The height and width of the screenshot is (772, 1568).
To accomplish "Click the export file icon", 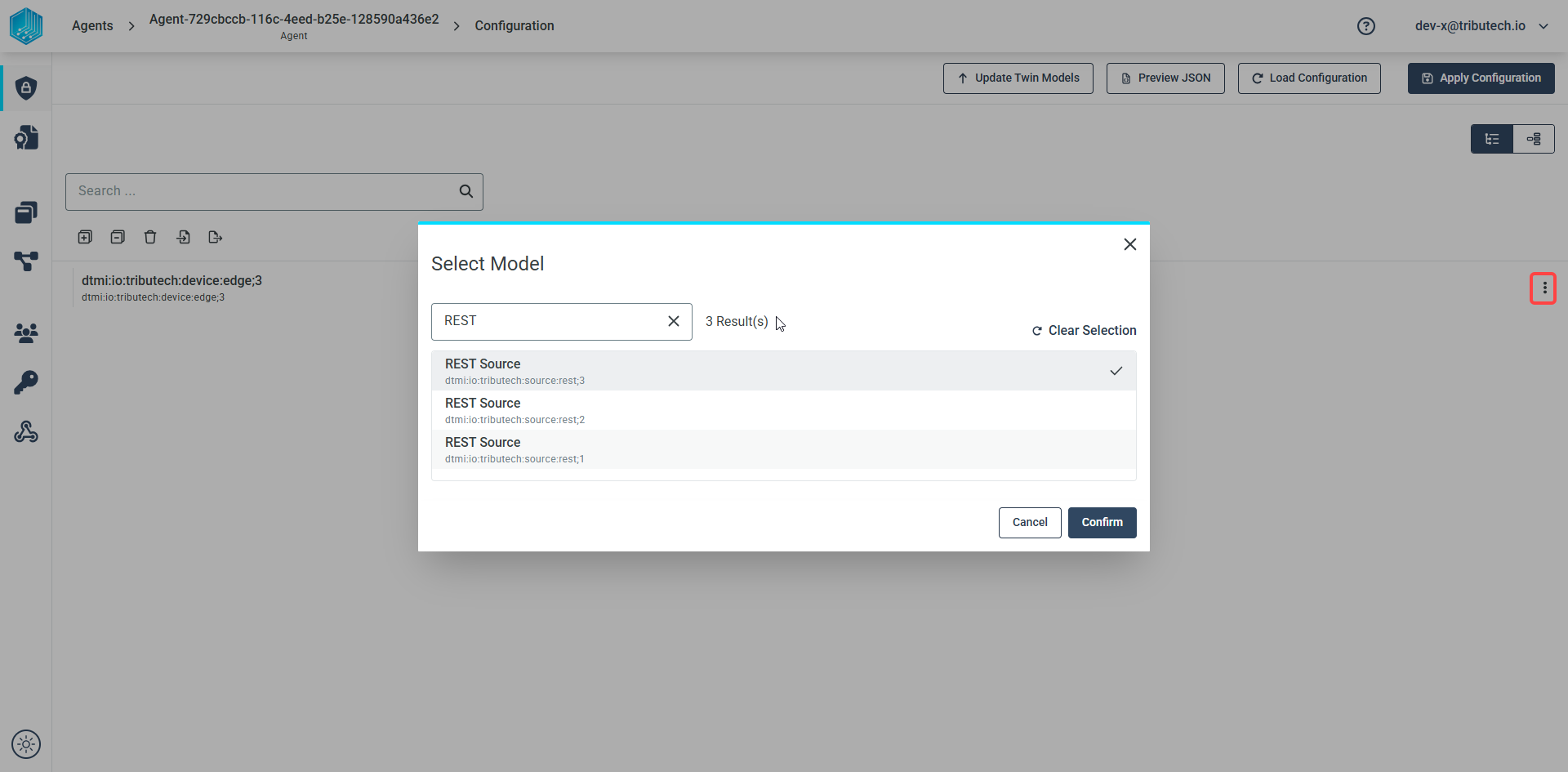I will pyautogui.click(x=216, y=237).
